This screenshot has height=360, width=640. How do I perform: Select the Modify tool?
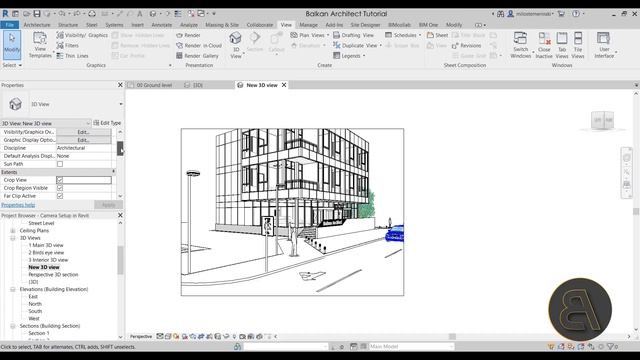pos(12,44)
